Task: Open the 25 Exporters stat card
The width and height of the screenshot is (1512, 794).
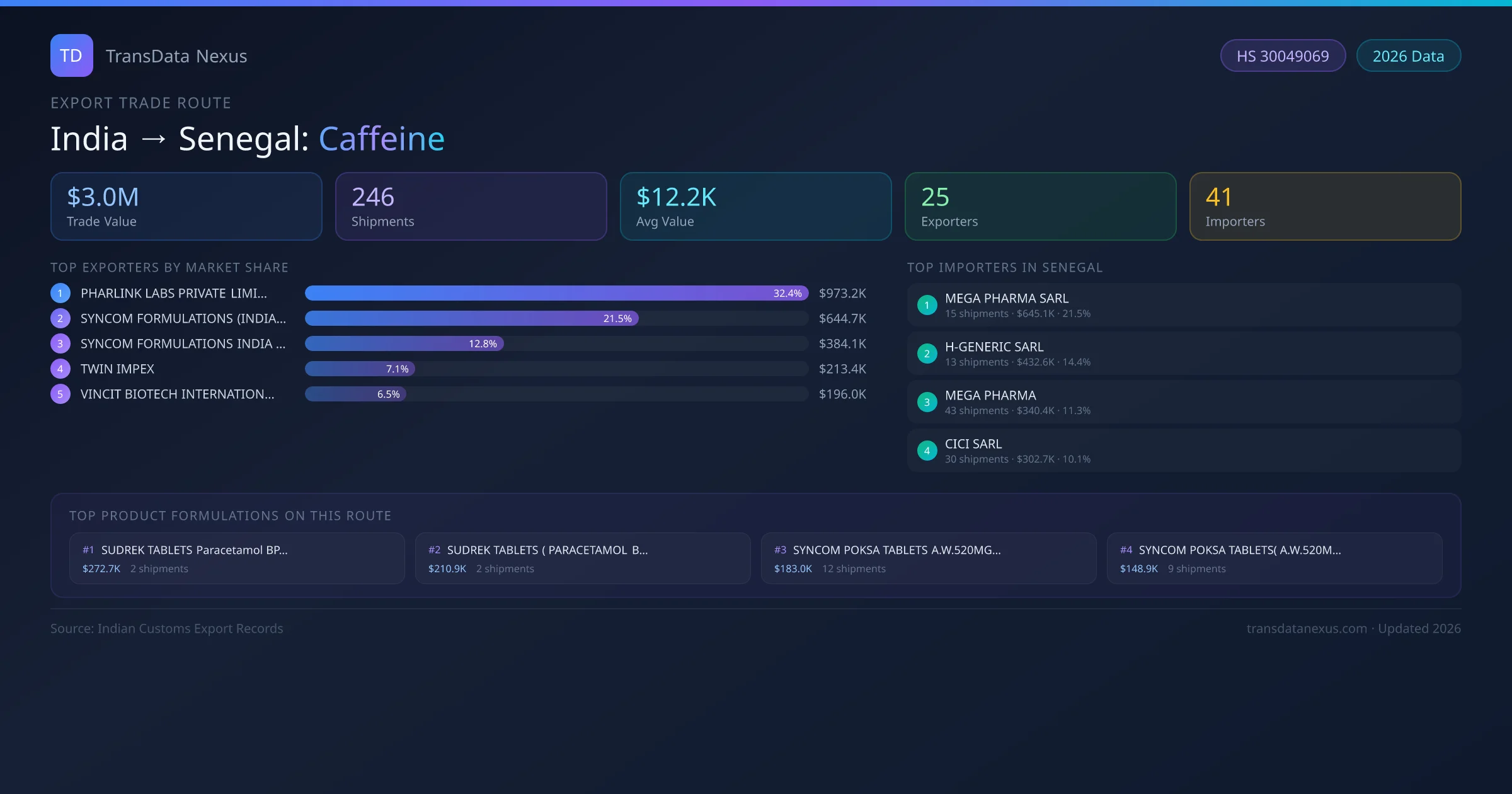Action: [x=1040, y=206]
